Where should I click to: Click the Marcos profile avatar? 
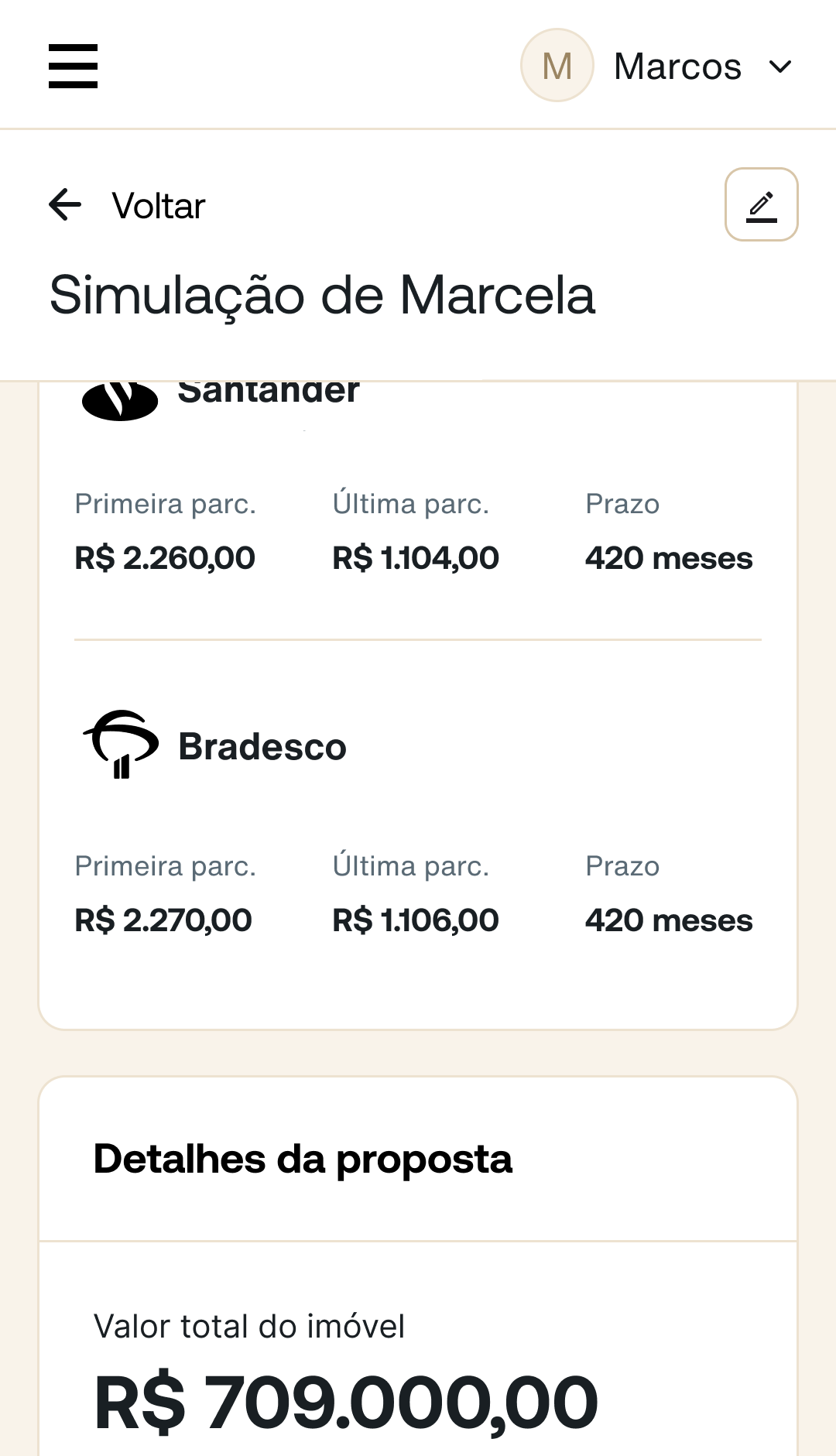tap(557, 66)
